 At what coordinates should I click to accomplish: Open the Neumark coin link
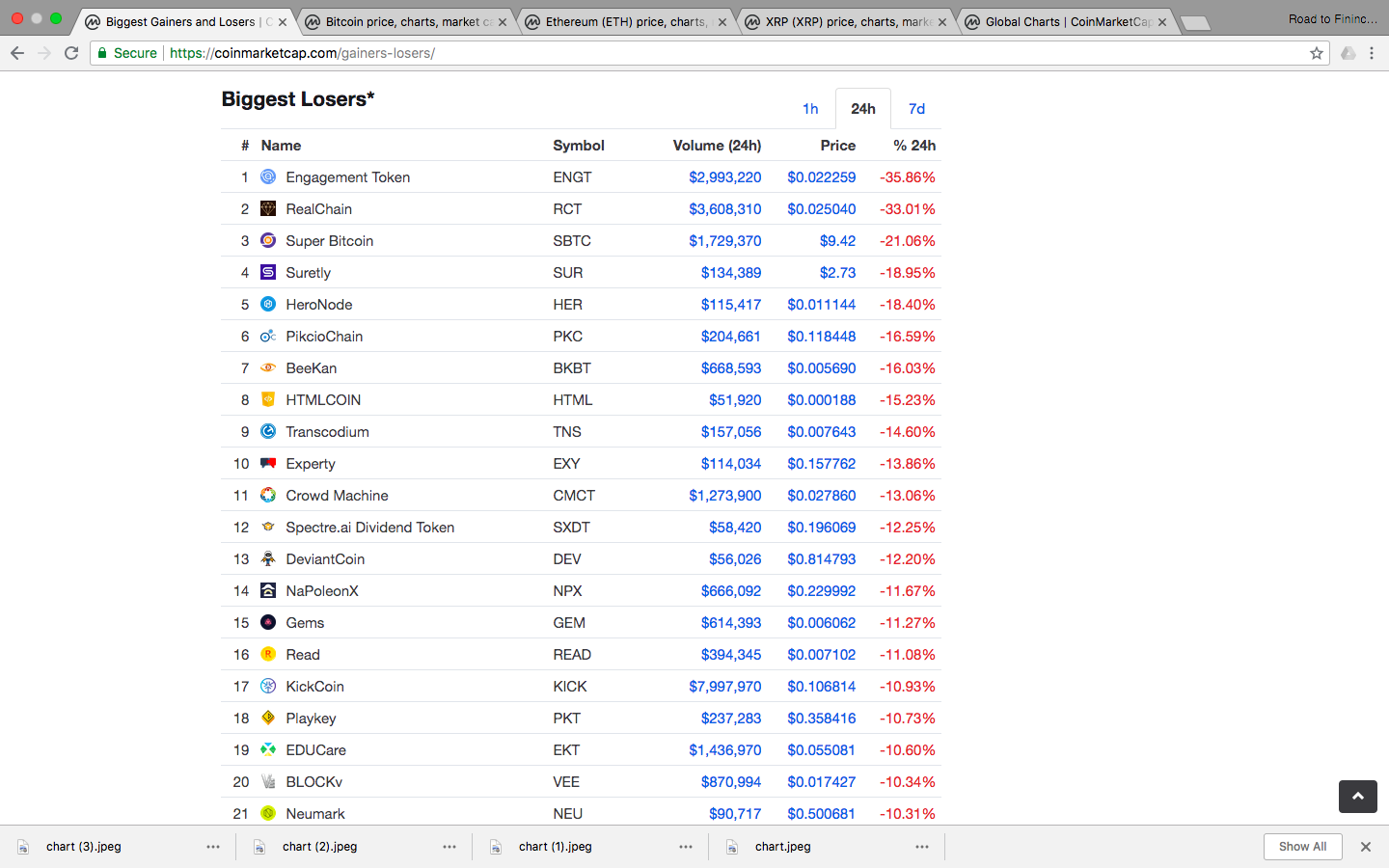[x=315, y=814]
